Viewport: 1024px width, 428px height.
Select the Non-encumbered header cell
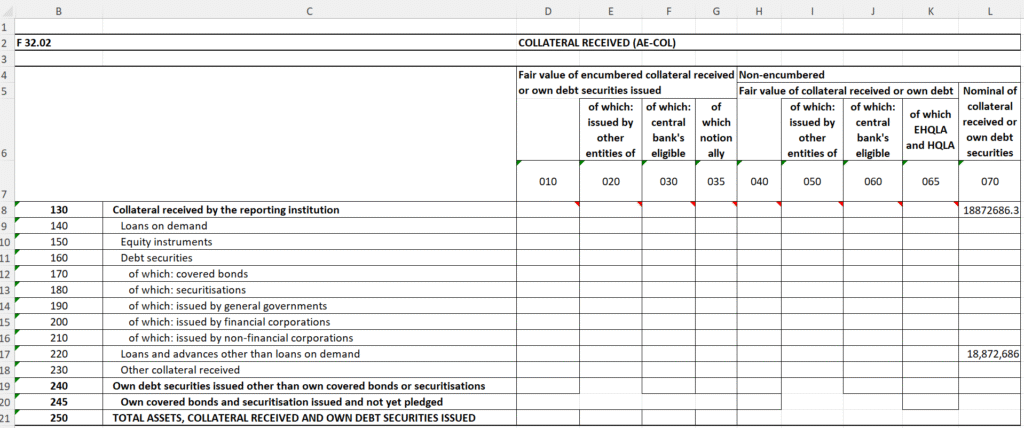pos(783,75)
